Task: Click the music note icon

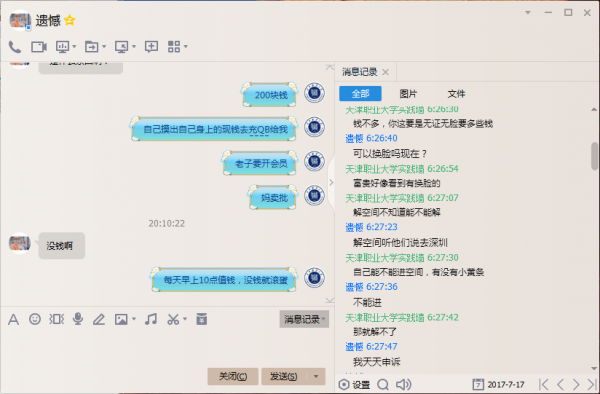Action: click(x=151, y=319)
